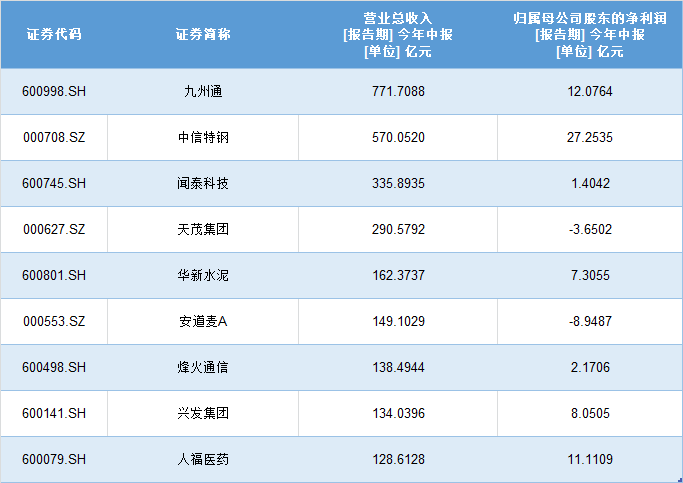The height and width of the screenshot is (483, 683).
Task: Click the value 8.0505
Action: (590, 413)
